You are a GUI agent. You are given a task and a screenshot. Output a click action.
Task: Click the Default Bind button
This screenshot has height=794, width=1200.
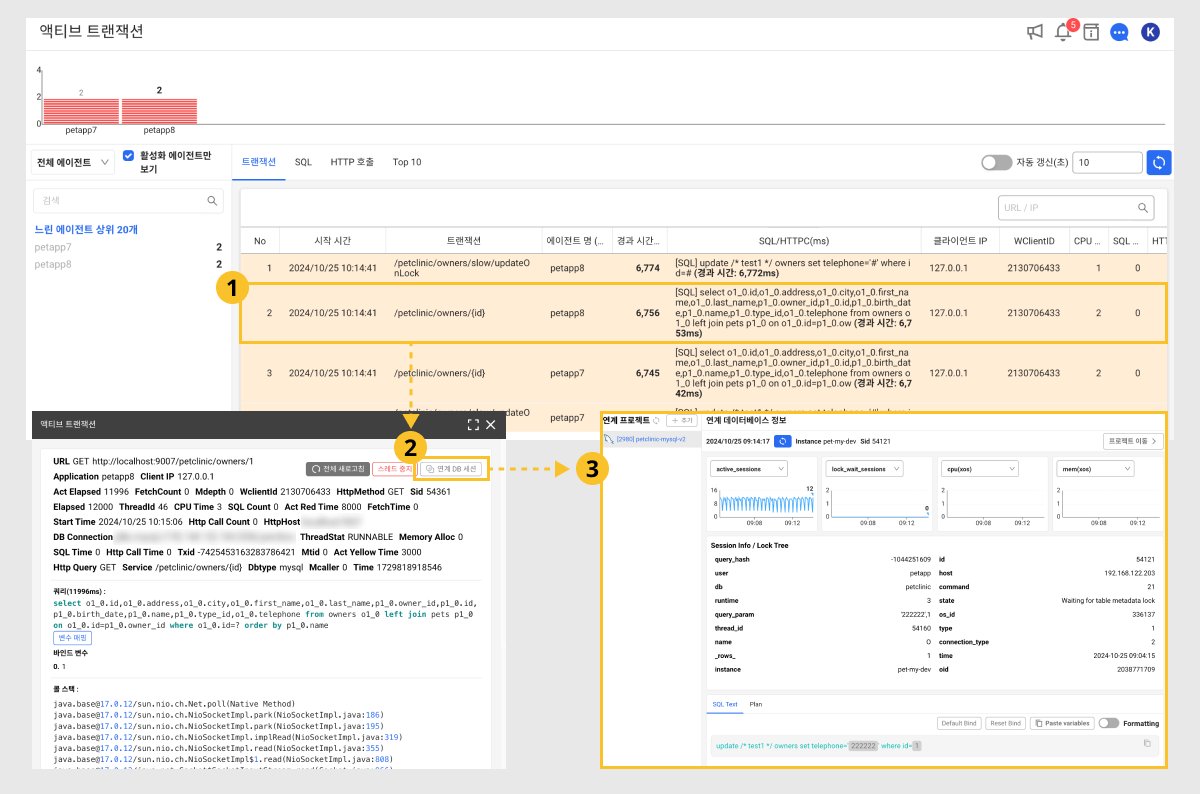(x=959, y=723)
